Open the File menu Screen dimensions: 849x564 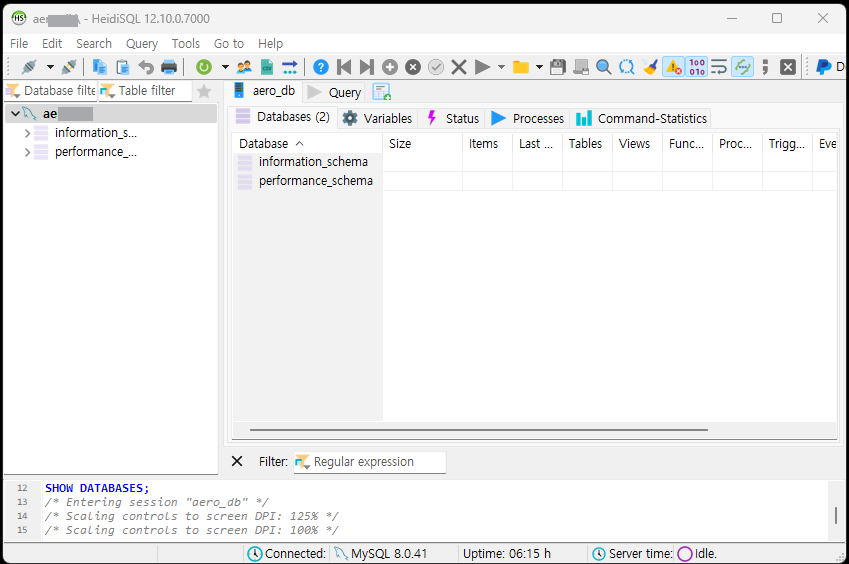(x=19, y=43)
